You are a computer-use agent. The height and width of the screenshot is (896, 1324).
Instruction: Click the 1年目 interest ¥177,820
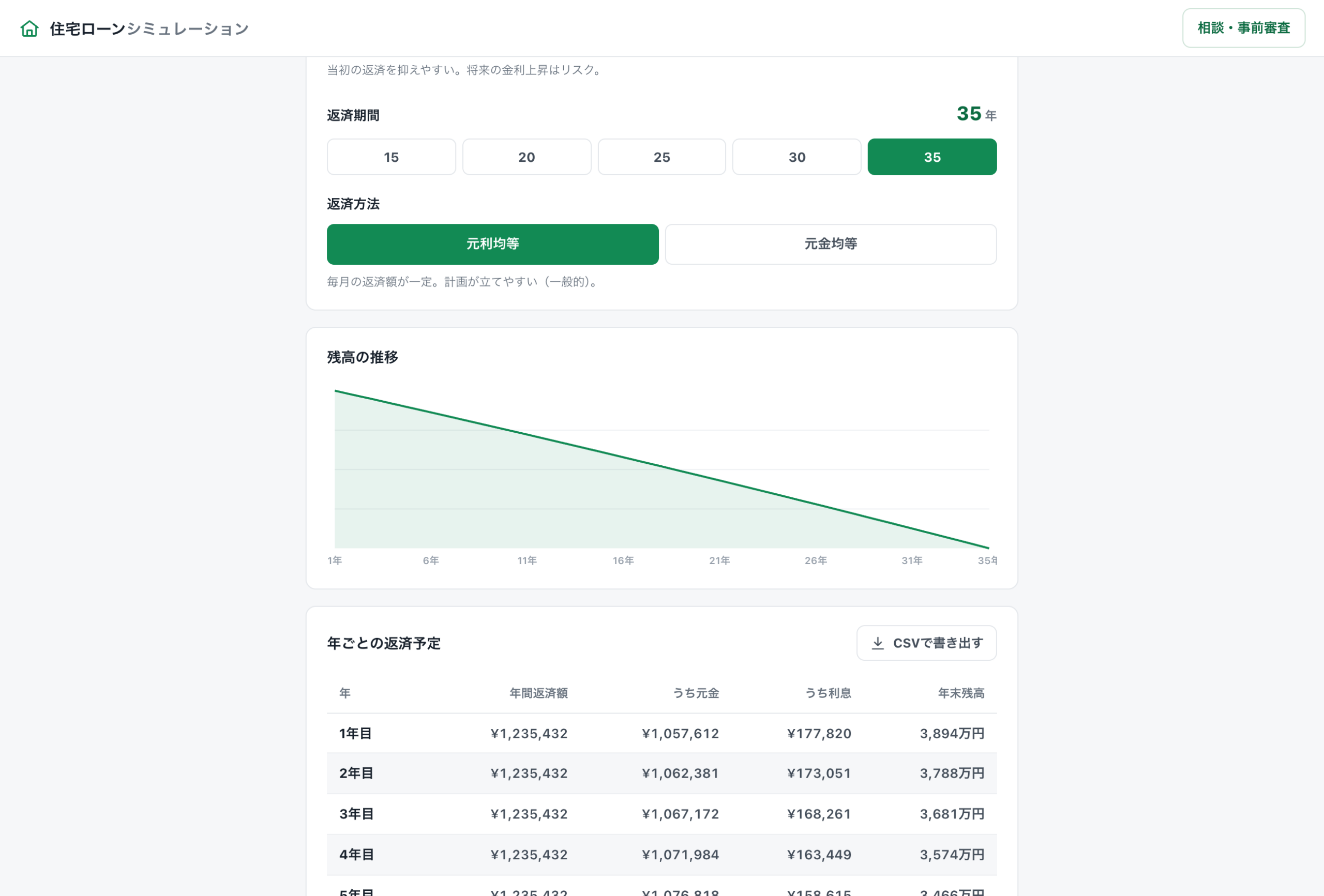point(819,734)
